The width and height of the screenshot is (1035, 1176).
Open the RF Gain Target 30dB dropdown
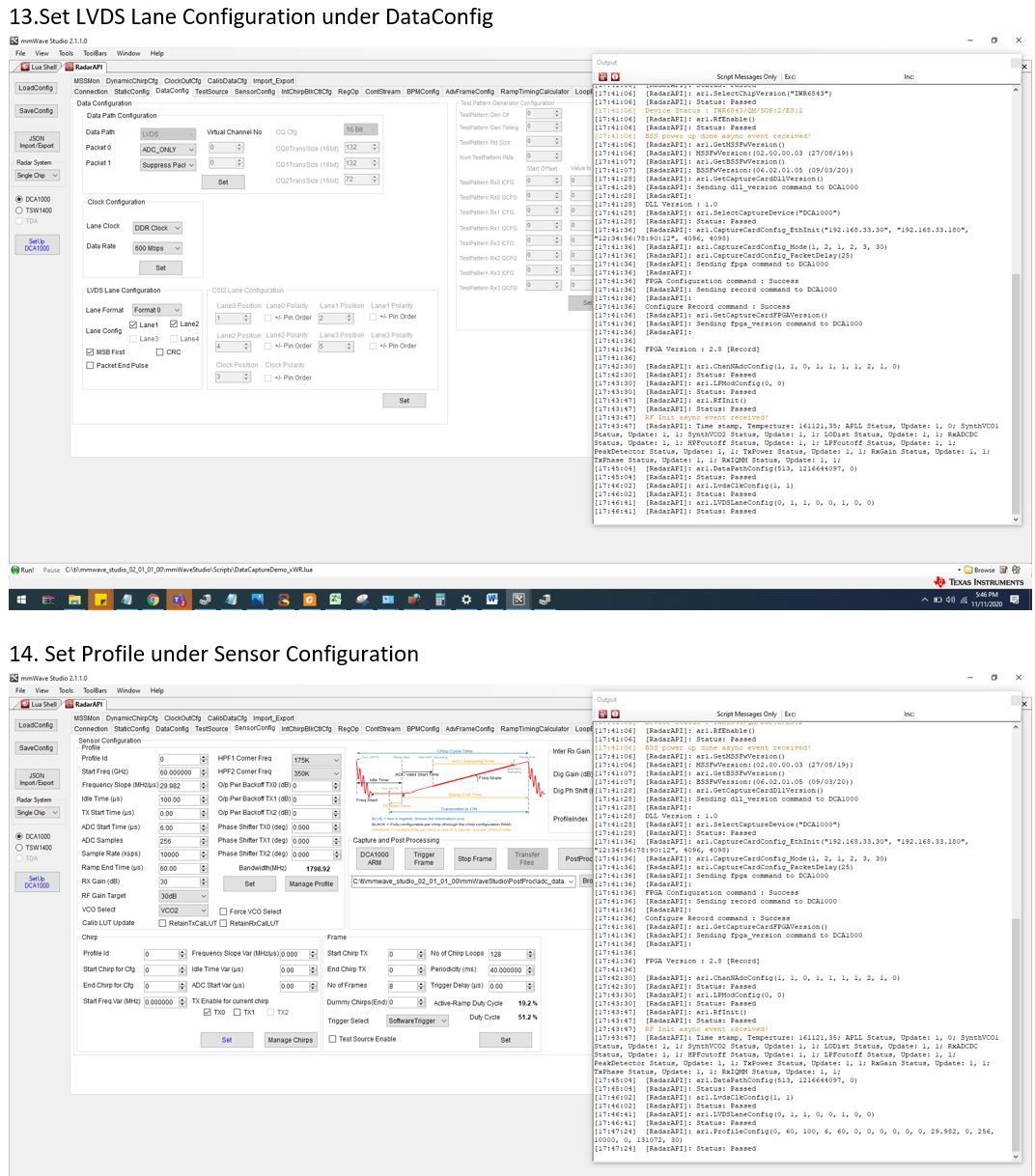point(183,896)
